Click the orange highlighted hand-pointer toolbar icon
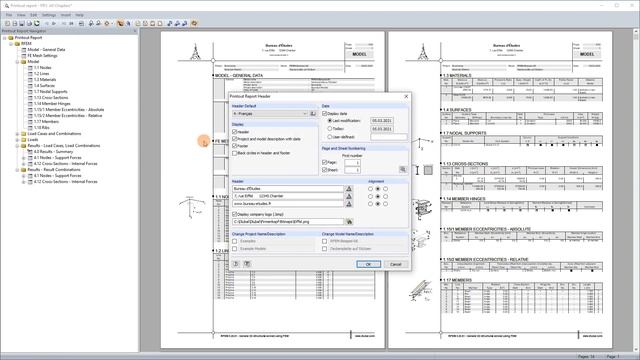The width and height of the screenshot is (640, 360). [120, 24]
